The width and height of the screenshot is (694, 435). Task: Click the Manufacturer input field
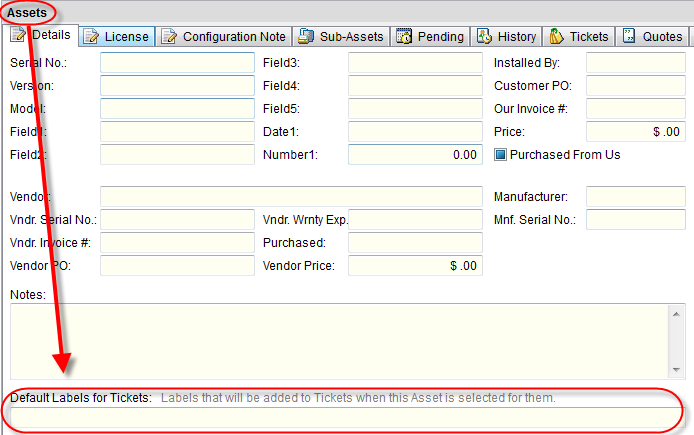(x=635, y=197)
